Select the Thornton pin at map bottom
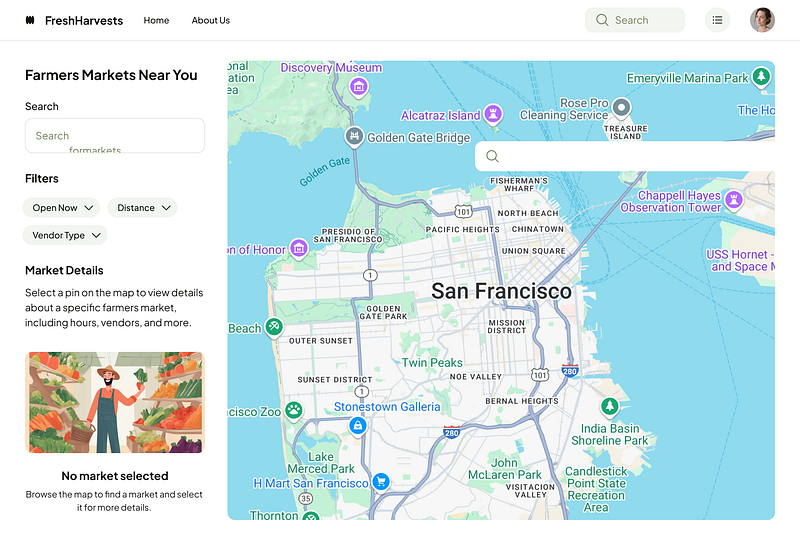 [311, 516]
